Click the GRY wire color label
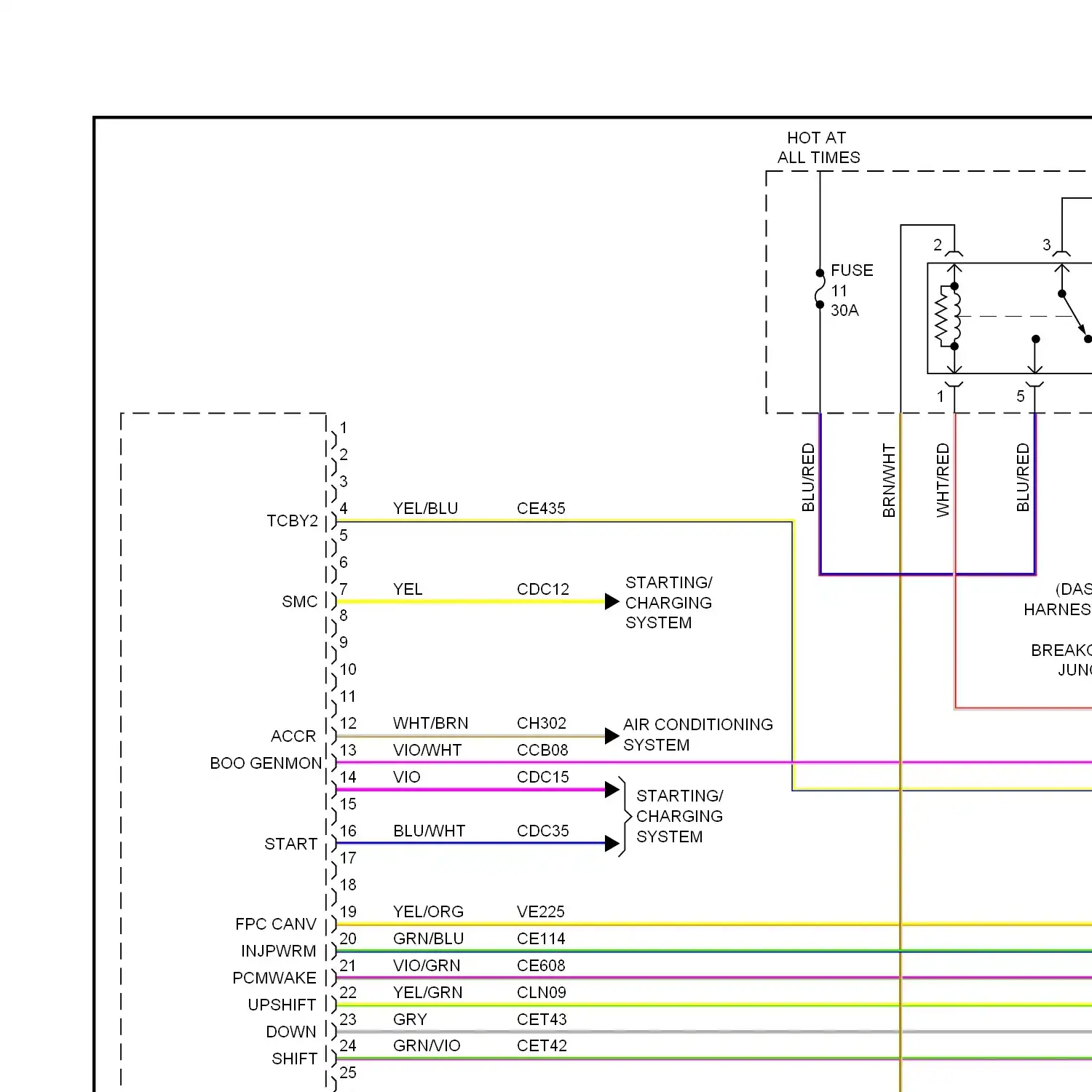 click(410, 1020)
